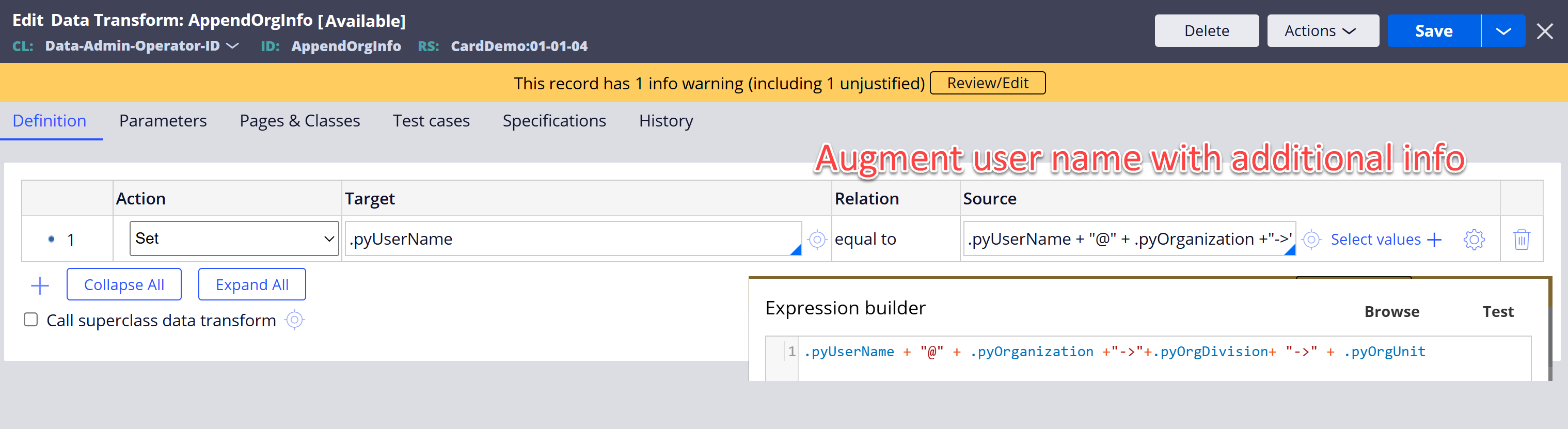This screenshot has height=429, width=1568.
Task: Open the Pages & Classes tab
Action: click(x=299, y=120)
